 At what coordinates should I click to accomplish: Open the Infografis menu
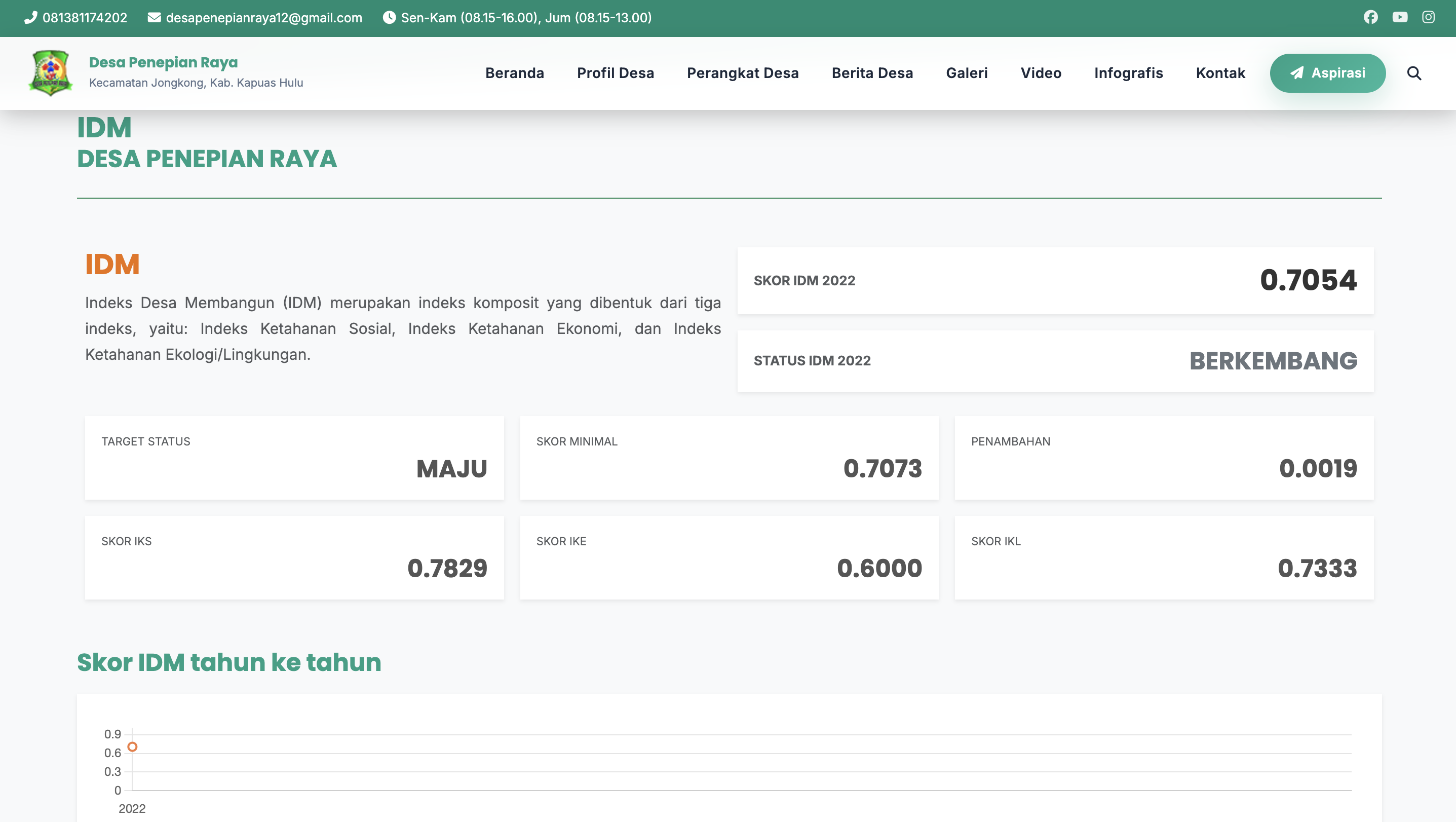1128,73
